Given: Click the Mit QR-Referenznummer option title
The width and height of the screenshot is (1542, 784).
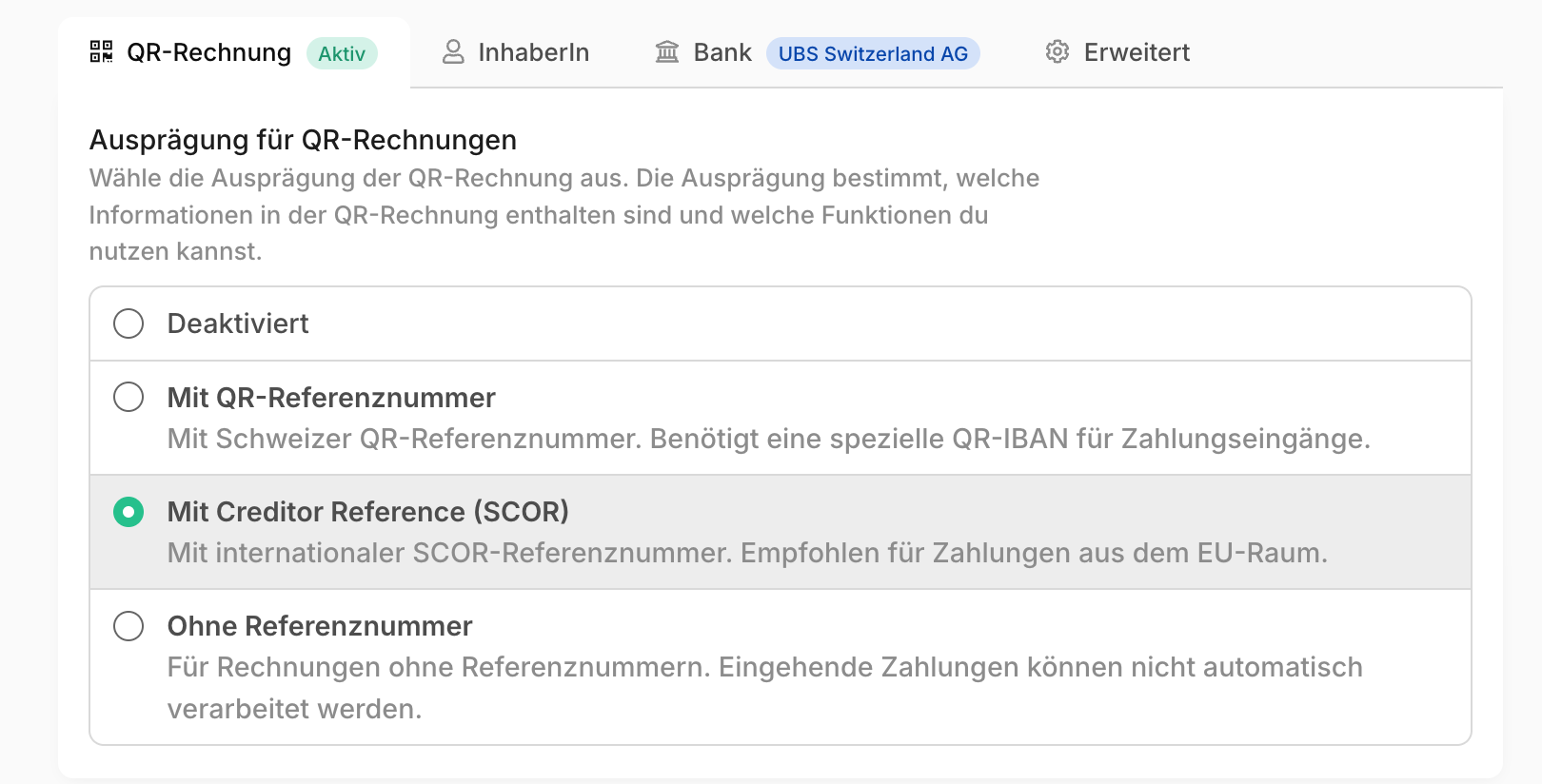Looking at the screenshot, I should (x=331, y=398).
